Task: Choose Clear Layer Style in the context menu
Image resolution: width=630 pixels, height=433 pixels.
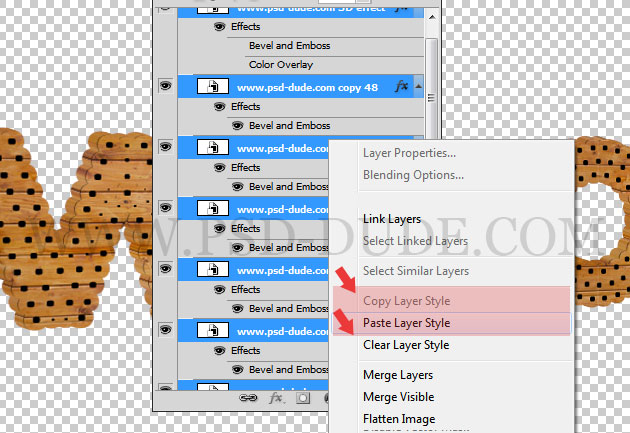Action: (406, 345)
